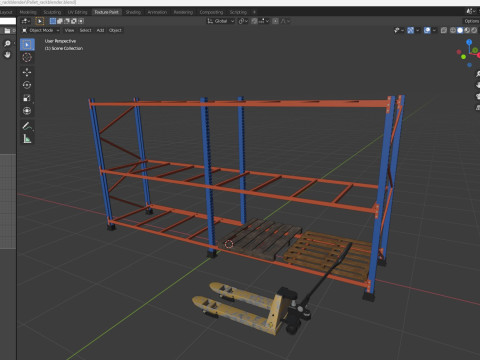This screenshot has width=480, height=360.
Task: Switch to Solid viewport shading
Action: pos(460,30)
